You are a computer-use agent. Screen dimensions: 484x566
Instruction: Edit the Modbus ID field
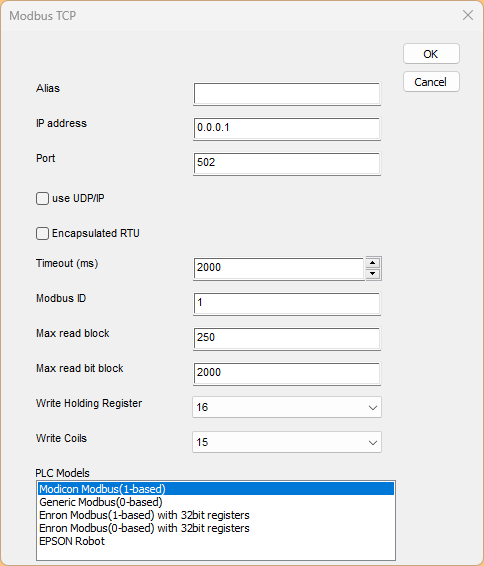click(x=287, y=304)
